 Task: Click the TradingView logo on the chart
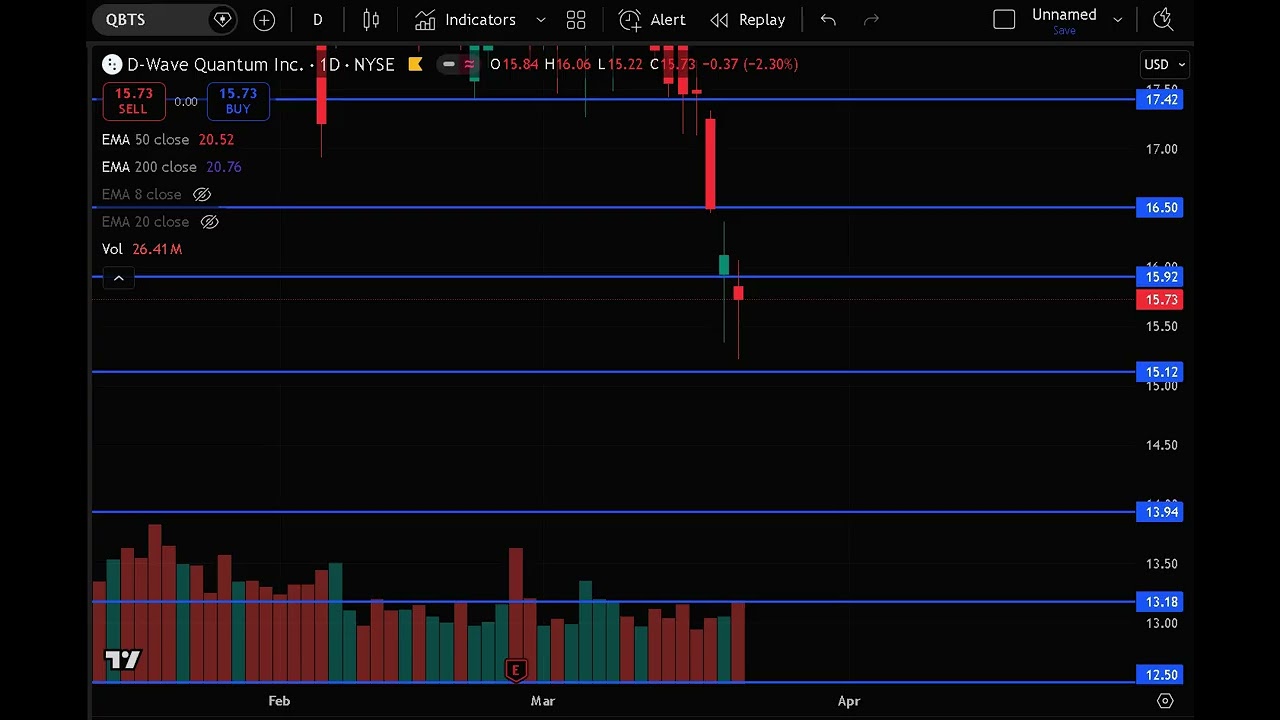point(123,659)
